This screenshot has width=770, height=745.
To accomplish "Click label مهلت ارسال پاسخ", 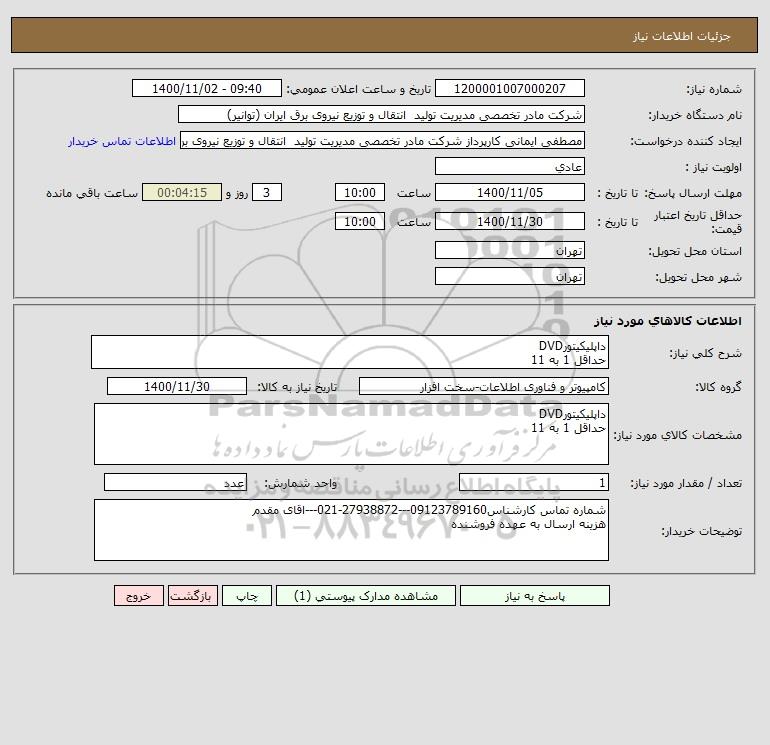I will 693,193.
